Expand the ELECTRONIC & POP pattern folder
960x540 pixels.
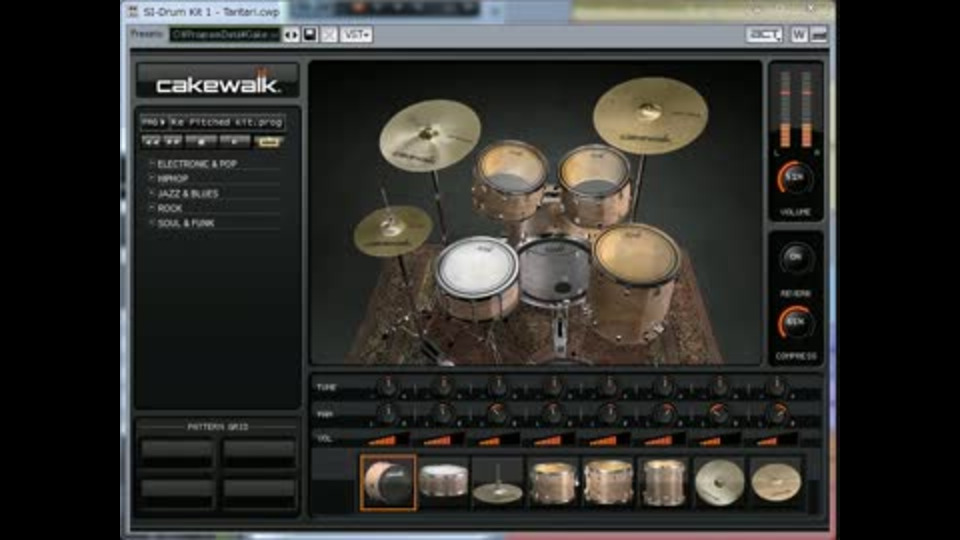coord(197,164)
